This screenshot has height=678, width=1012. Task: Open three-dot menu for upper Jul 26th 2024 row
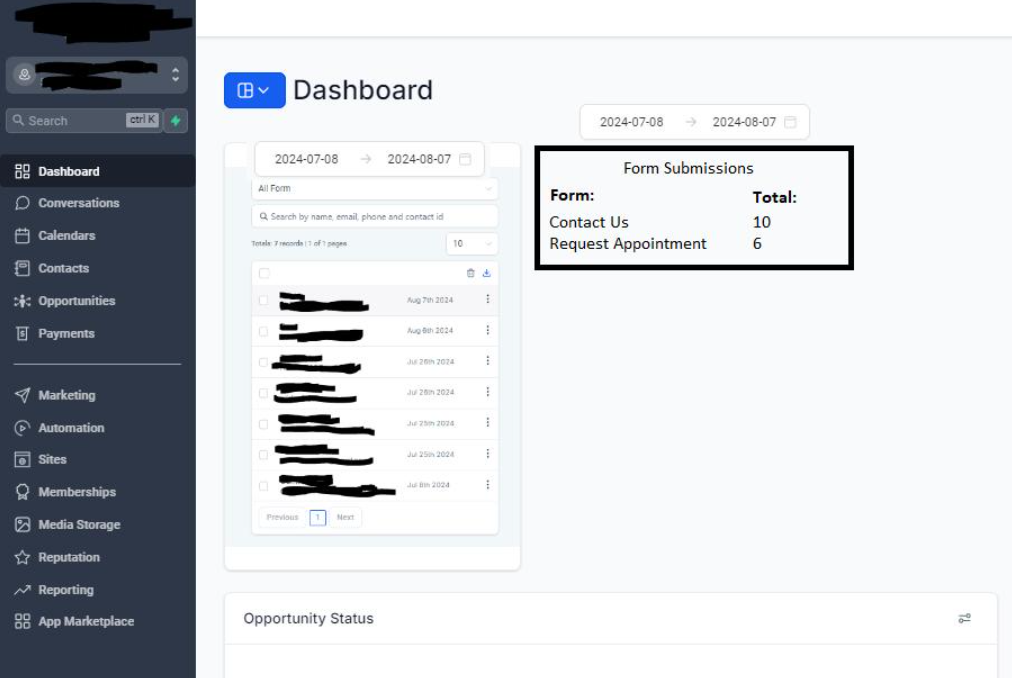pos(488,361)
